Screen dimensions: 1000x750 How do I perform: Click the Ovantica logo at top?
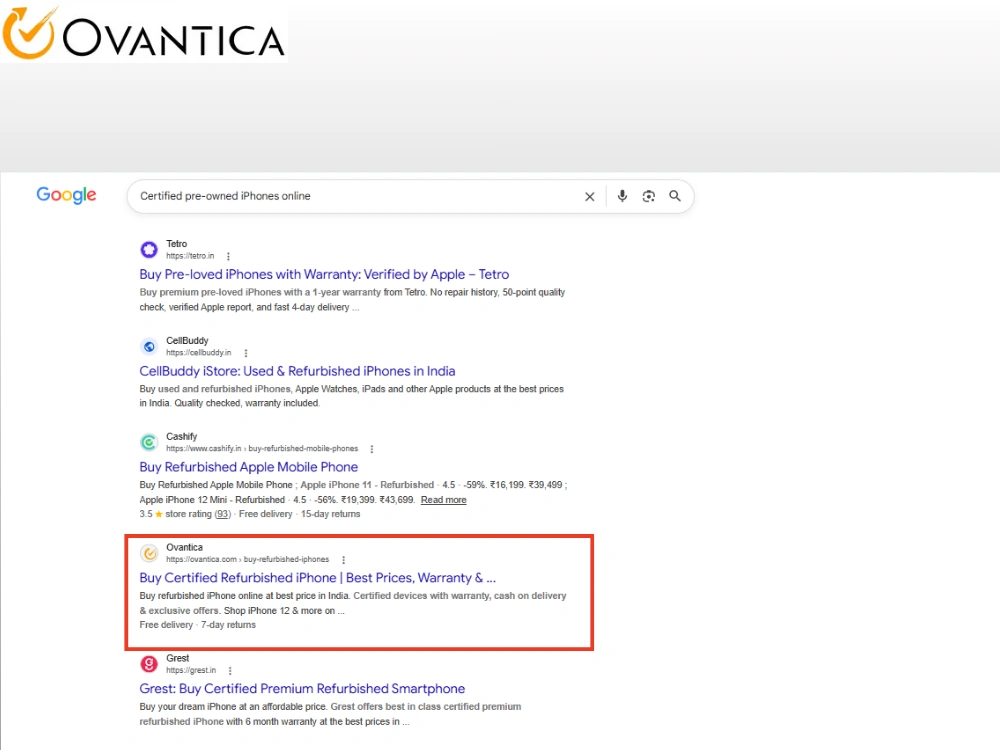(143, 33)
